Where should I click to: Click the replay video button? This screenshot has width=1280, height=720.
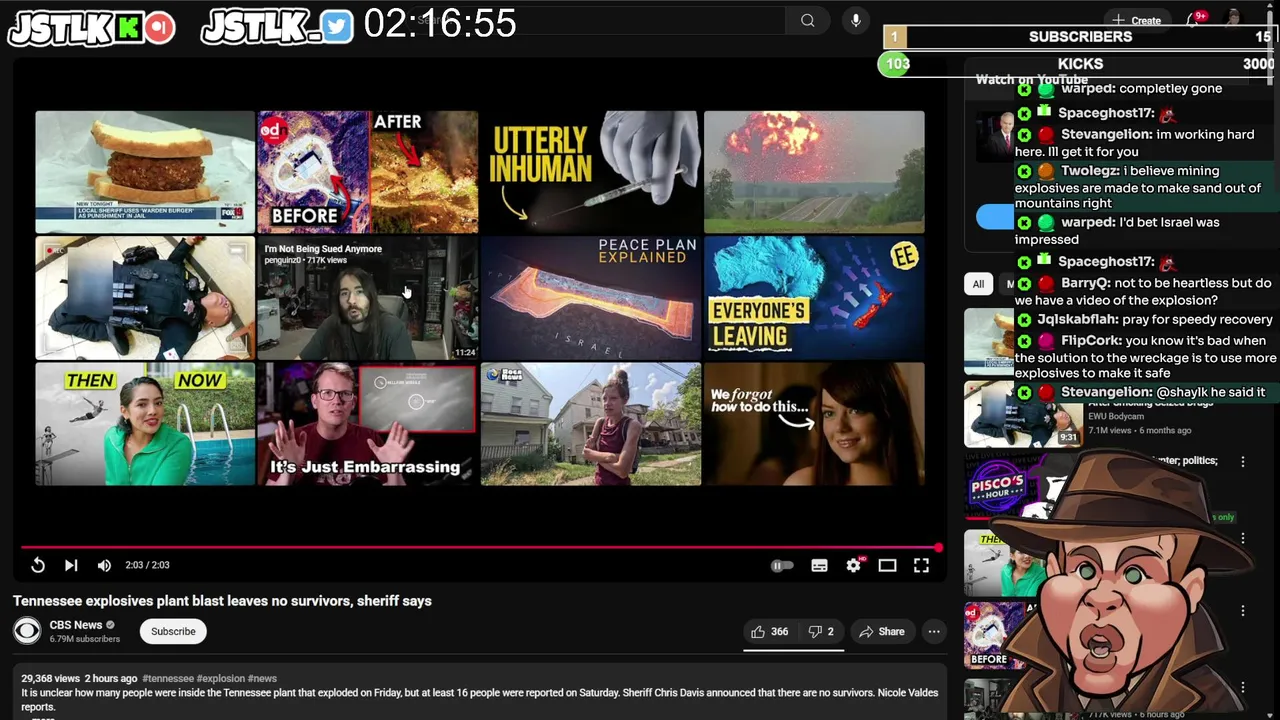click(x=38, y=565)
